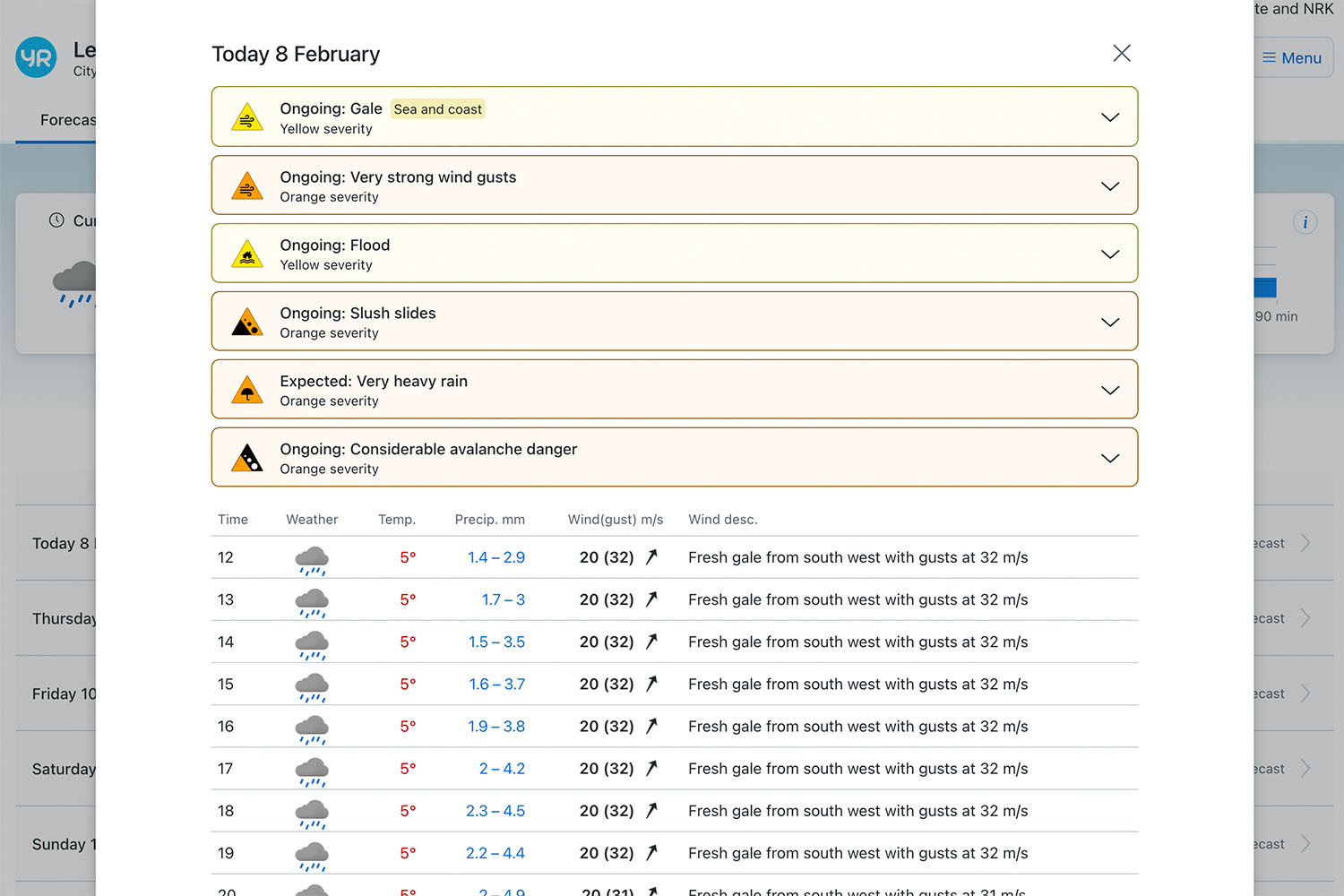Switch to the Forecast tab
Screen dimensions: 1344x896
tap(67, 120)
